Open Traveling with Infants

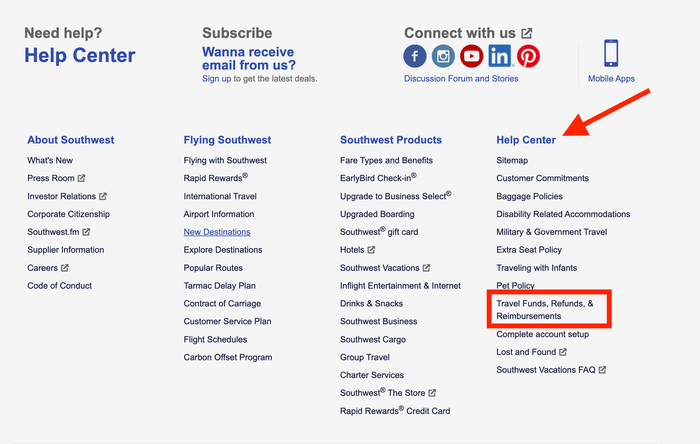click(537, 268)
